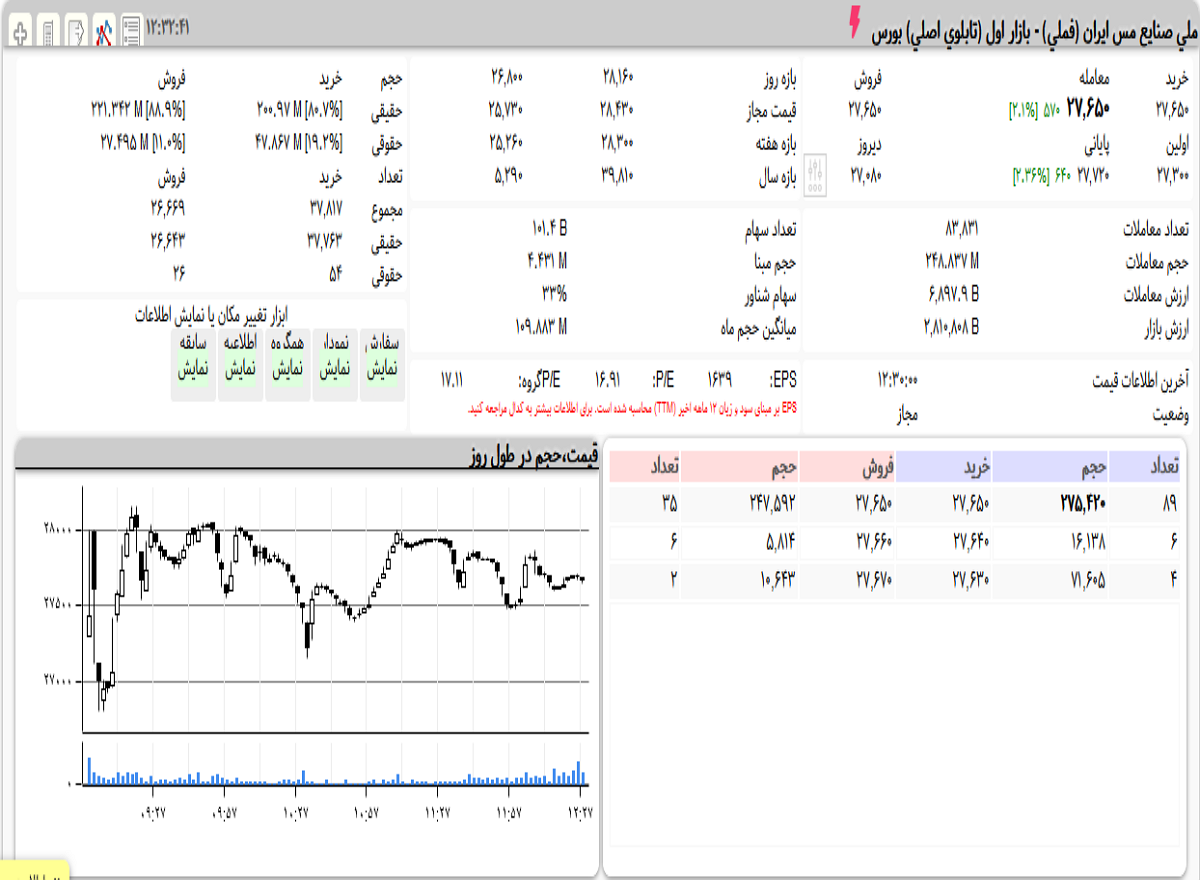Click the total buyer count 37,817

pyautogui.click(x=327, y=209)
